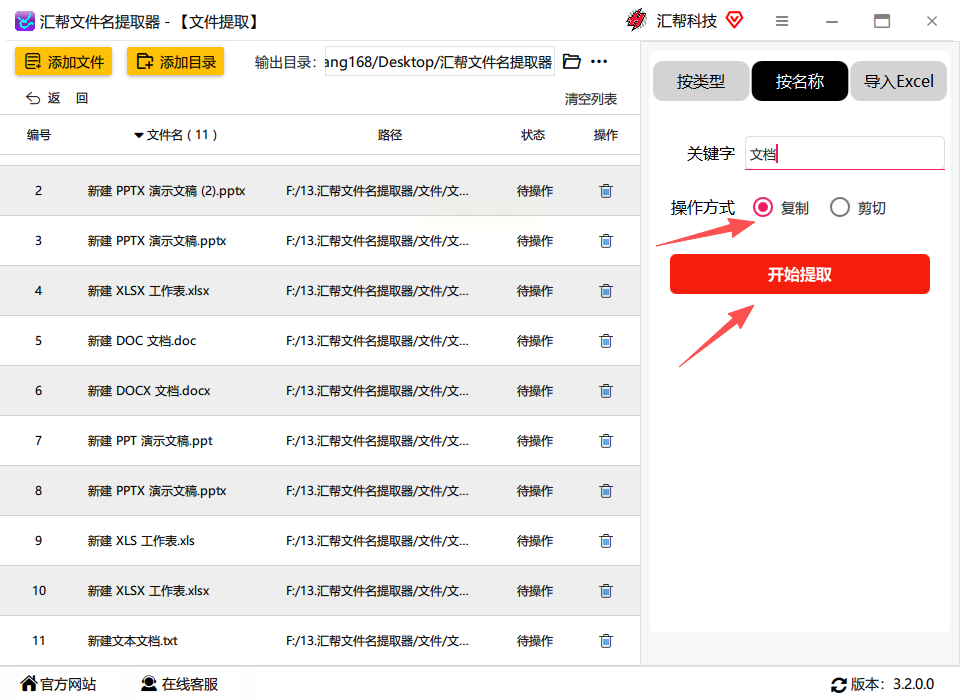The image size is (960, 700).
Task: Click the hamburger menu icon in title bar
Action: 782,21
